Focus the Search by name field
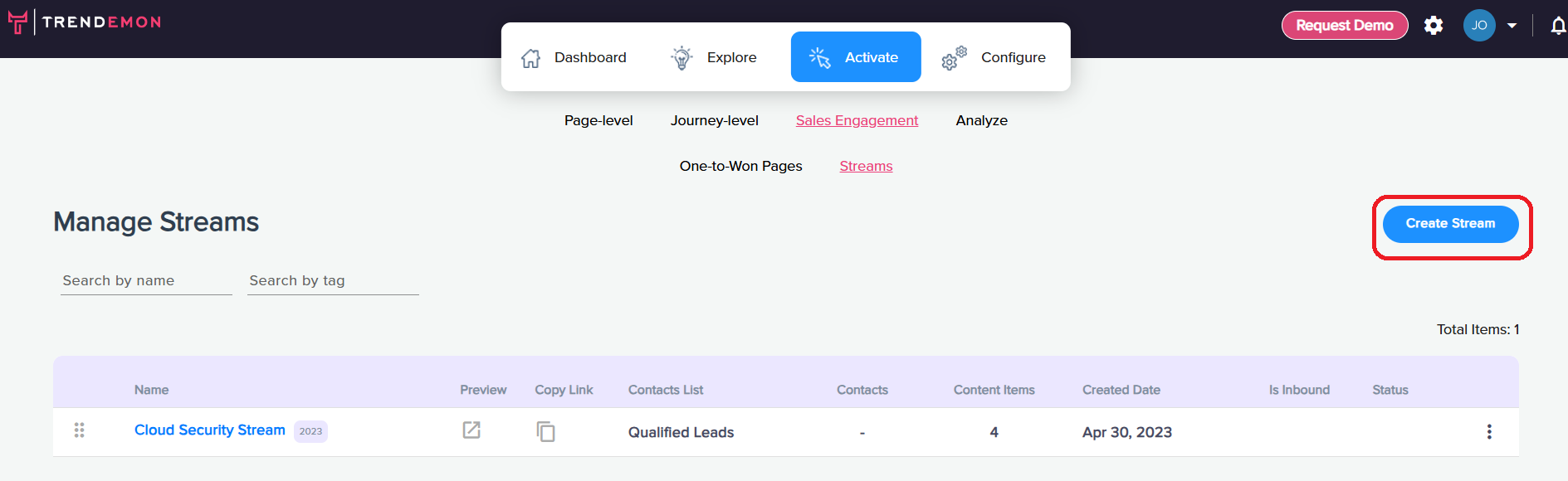Image resolution: width=1568 pixels, height=481 pixels. click(146, 281)
